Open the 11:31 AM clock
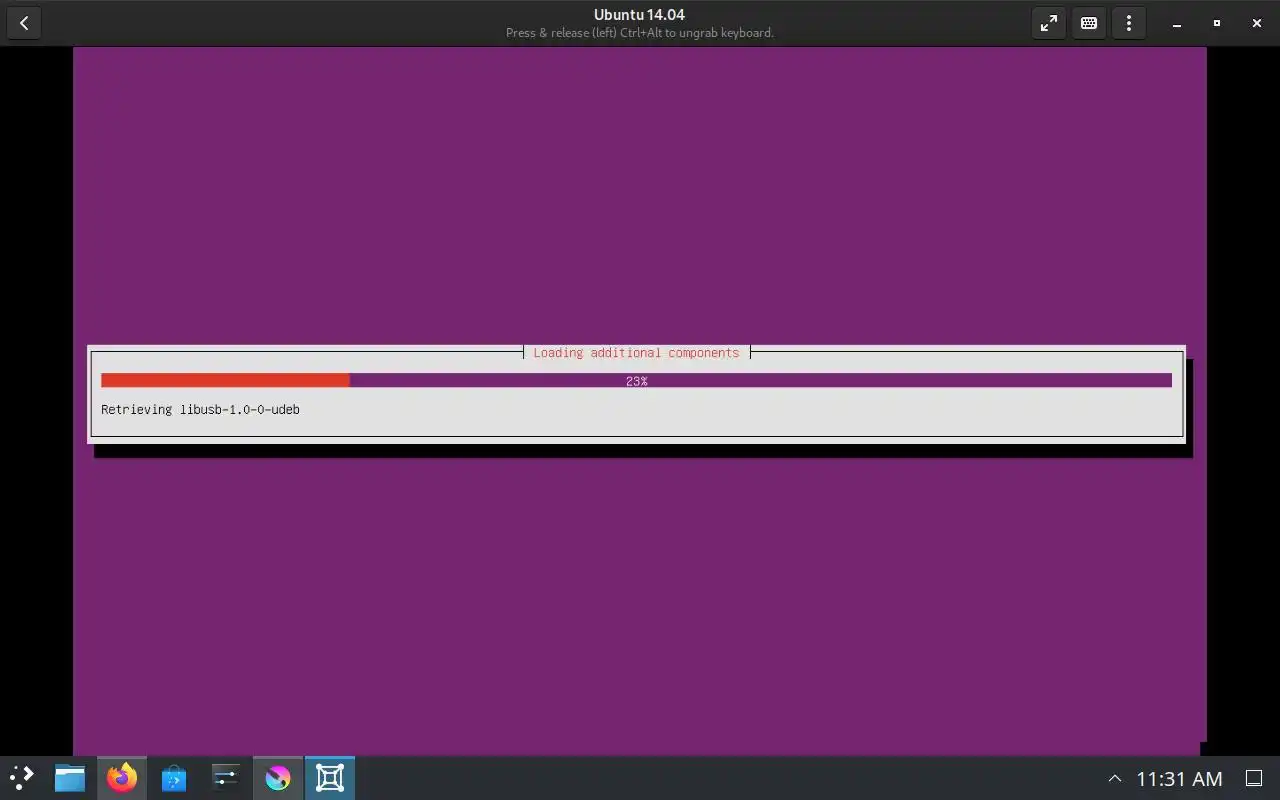This screenshot has width=1280, height=800. (1179, 778)
